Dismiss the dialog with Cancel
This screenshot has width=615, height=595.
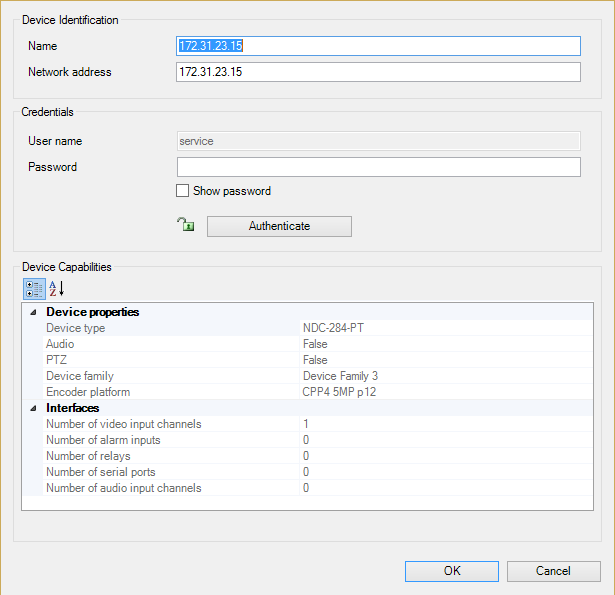[x=553, y=571]
